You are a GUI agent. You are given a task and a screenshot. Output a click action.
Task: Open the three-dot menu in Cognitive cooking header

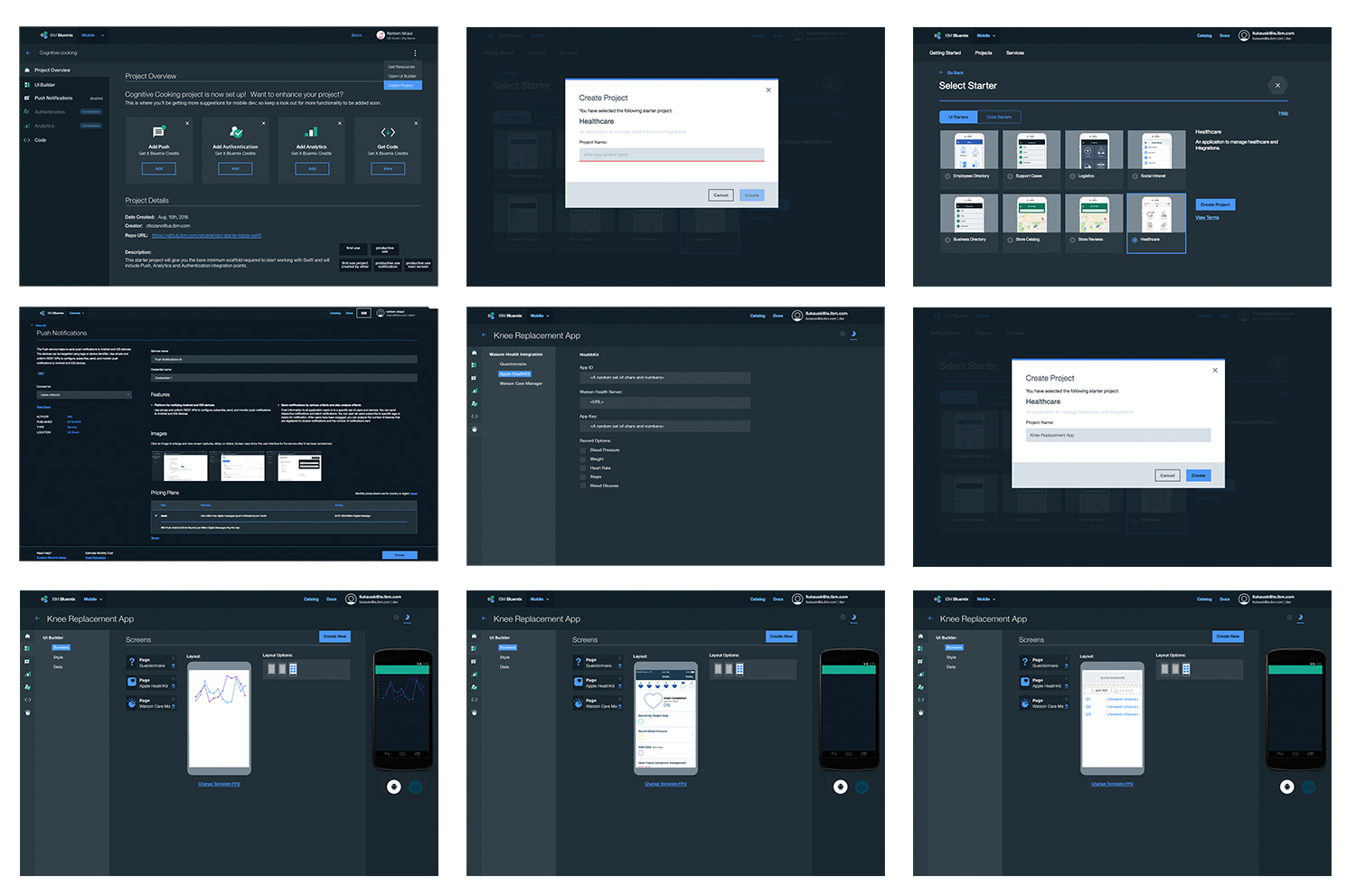415,53
